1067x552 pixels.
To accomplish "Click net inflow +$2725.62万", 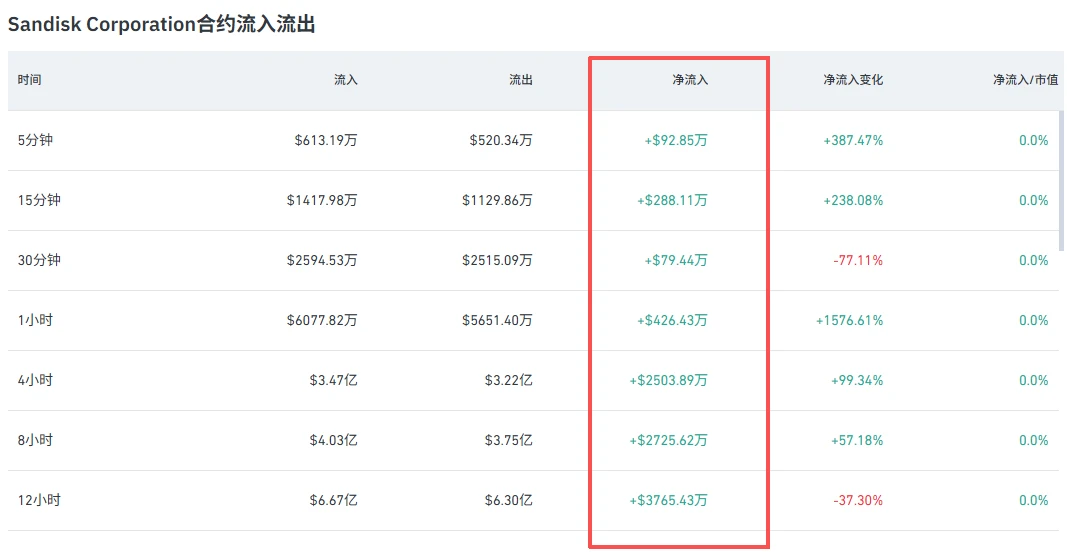I will click(668, 440).
